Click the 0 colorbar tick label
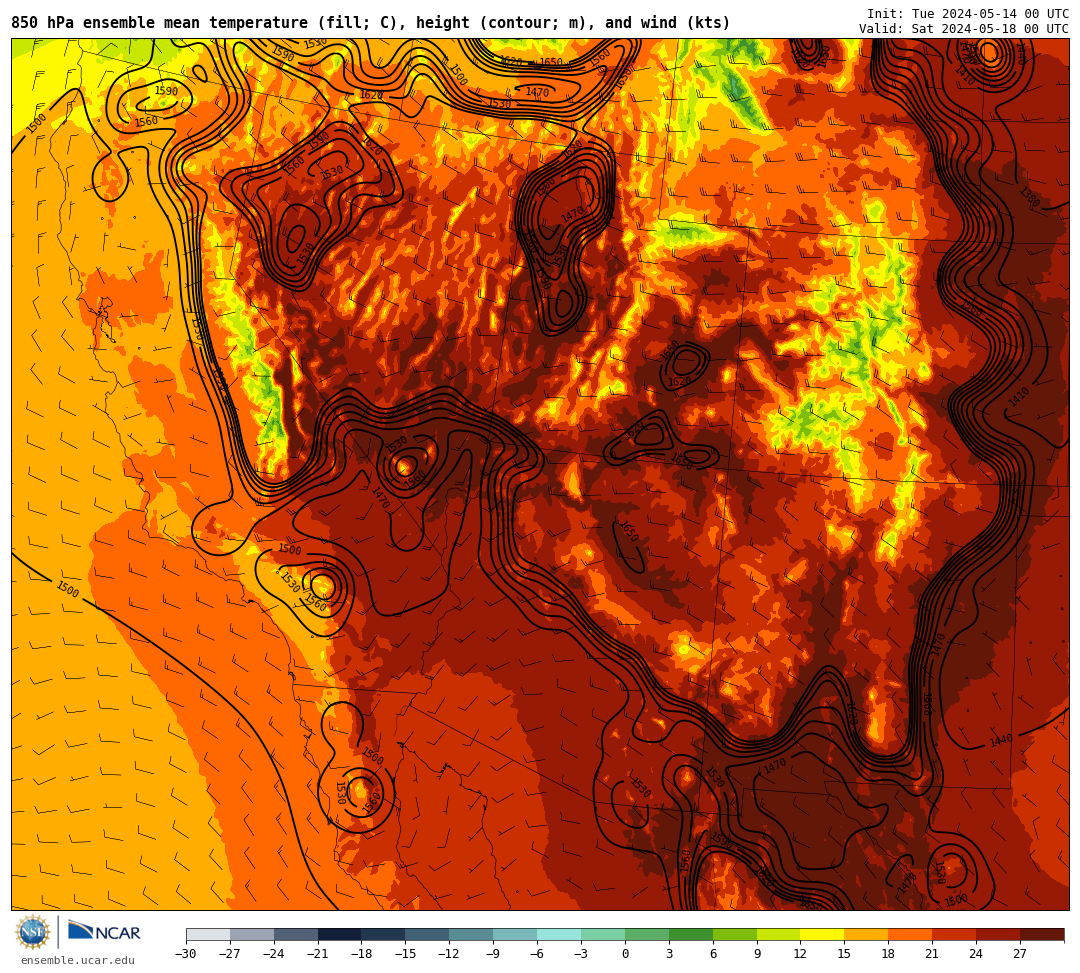1080x973 pixels. [x=625, y=954]
